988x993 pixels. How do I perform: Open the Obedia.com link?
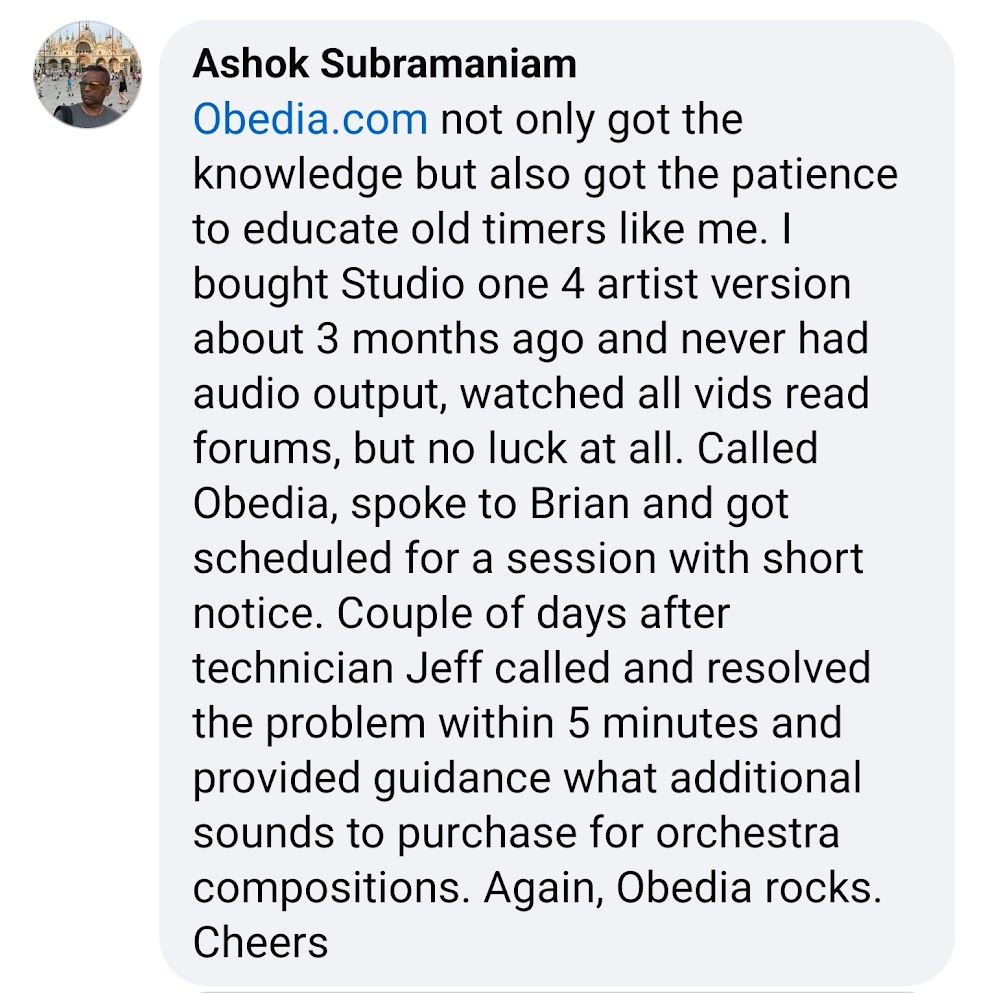tap(310, 119)
